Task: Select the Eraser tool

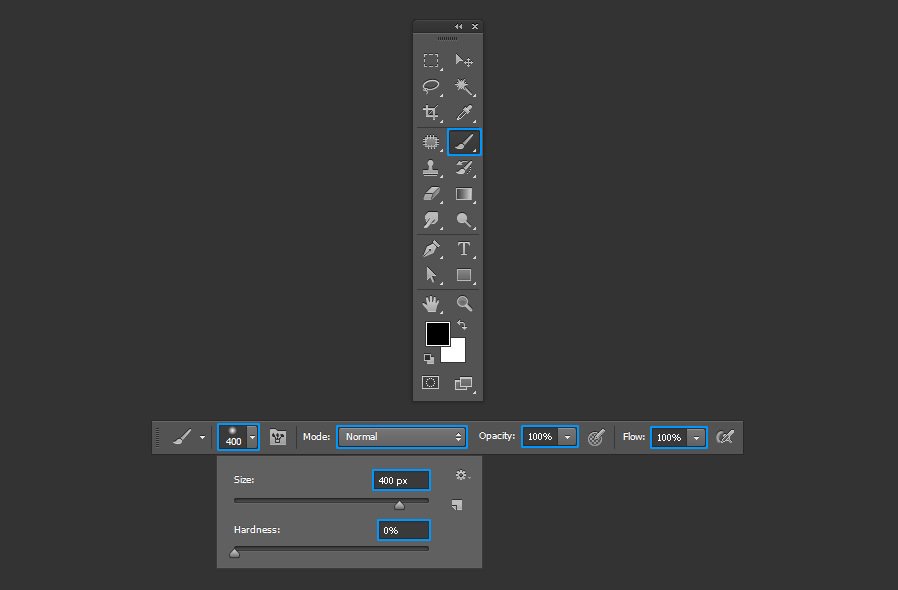Action: coord(431,194)
